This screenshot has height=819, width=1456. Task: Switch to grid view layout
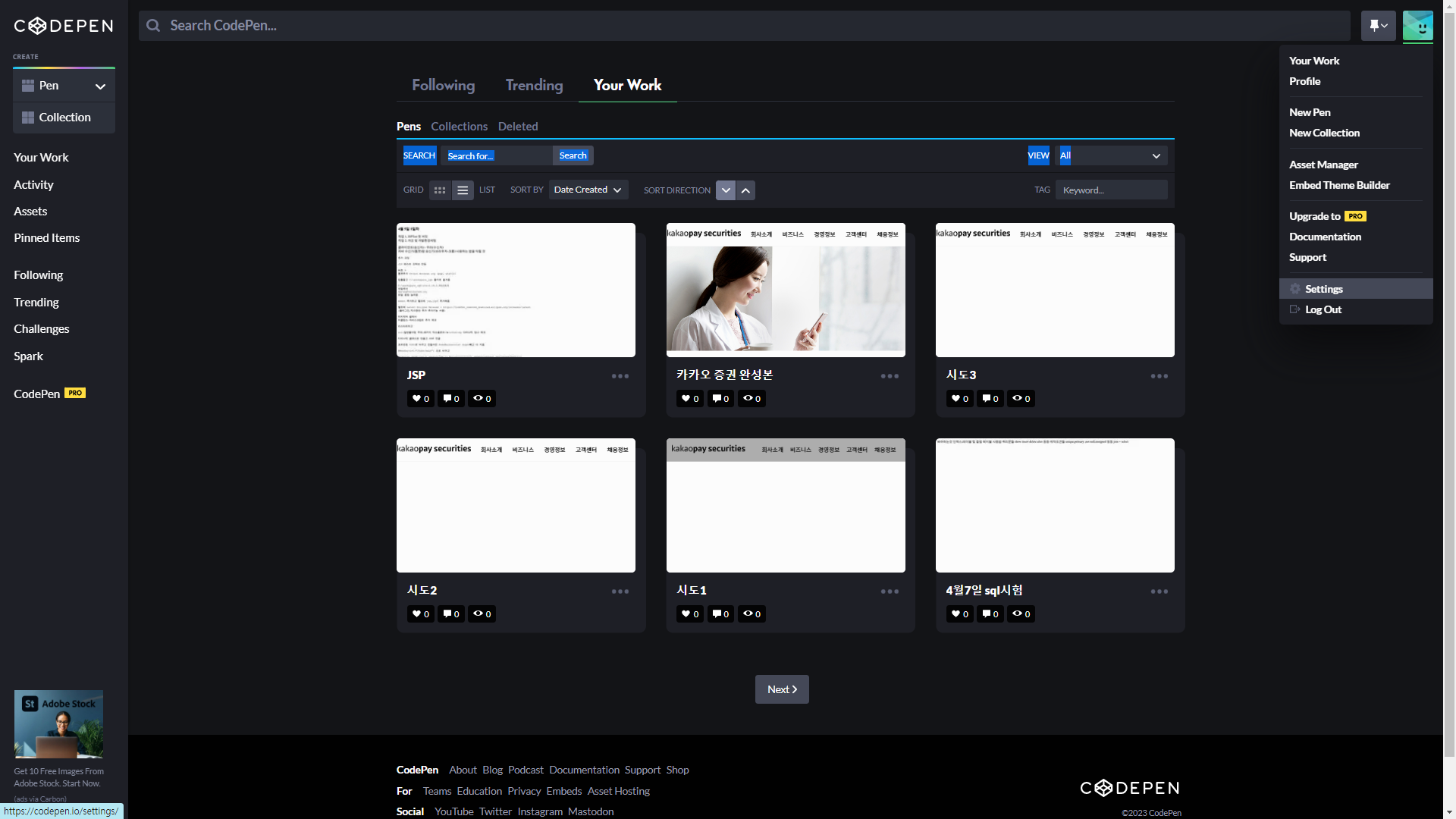[440, 190]
